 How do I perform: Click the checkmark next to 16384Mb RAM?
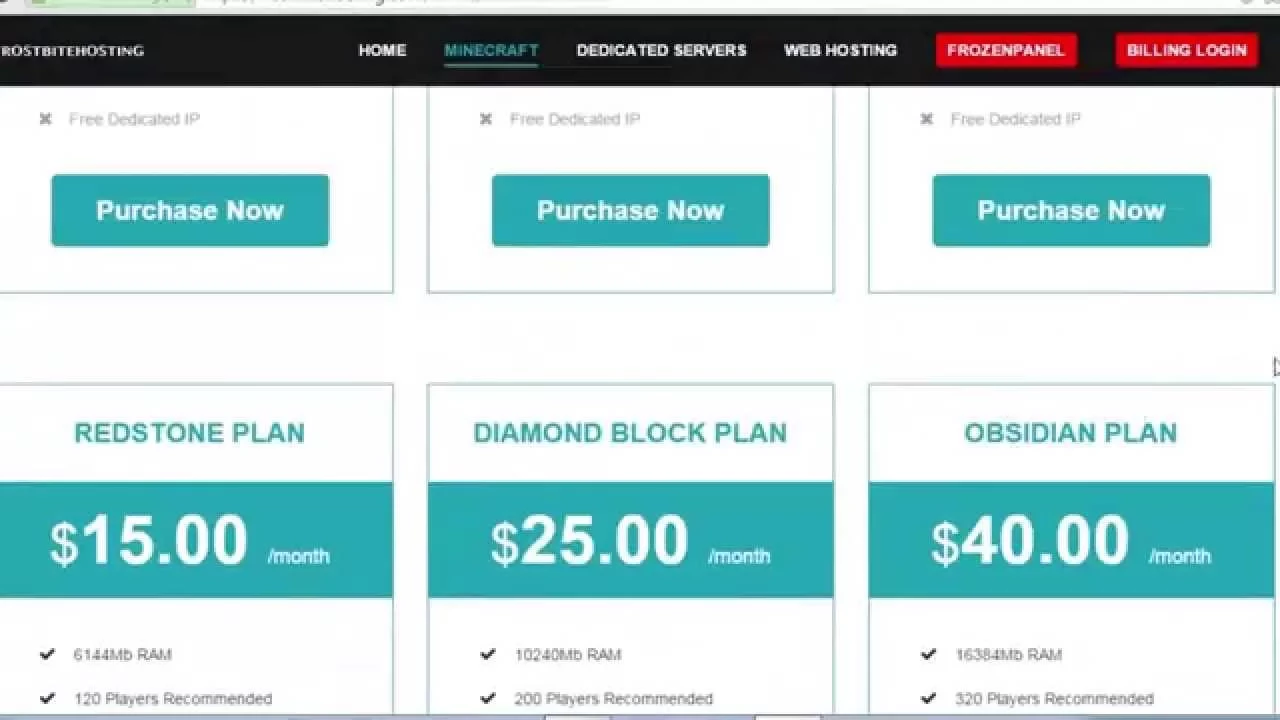(x=929, y=654)
